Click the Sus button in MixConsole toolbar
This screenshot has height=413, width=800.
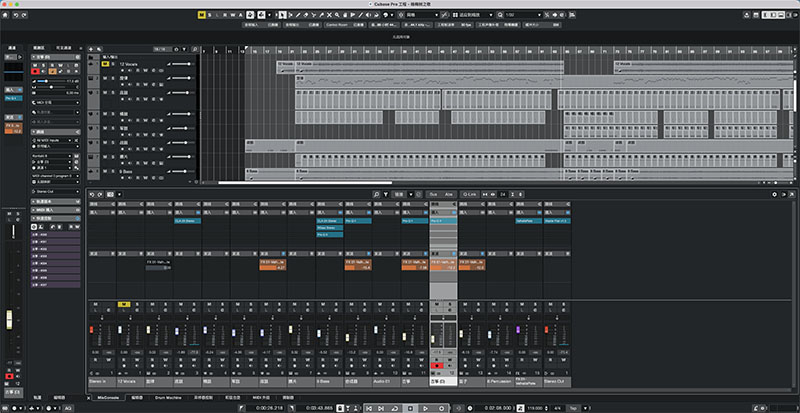[433, 194]
